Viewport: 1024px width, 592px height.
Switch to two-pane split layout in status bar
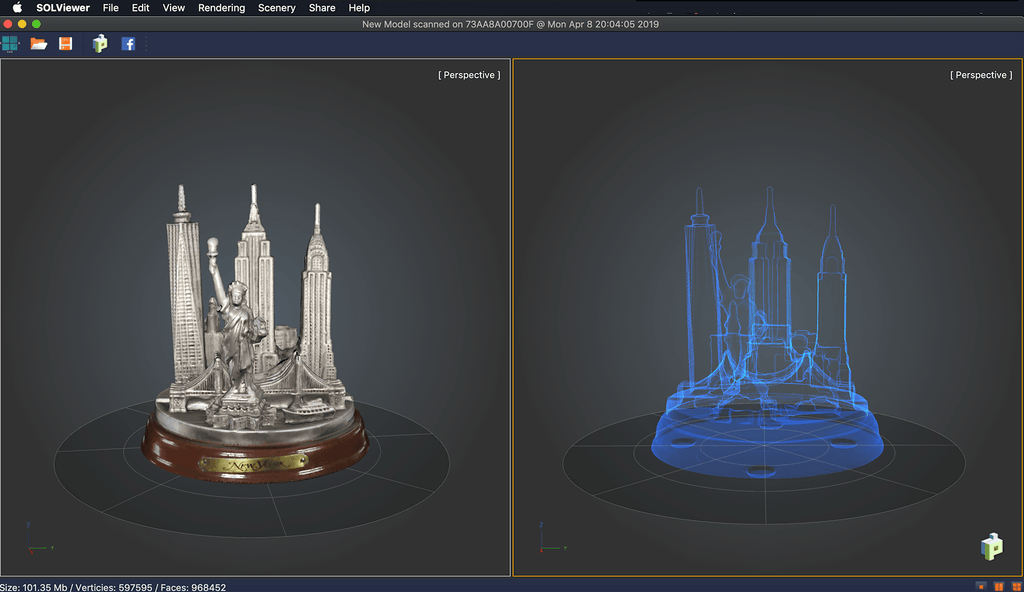coord(999,586)
